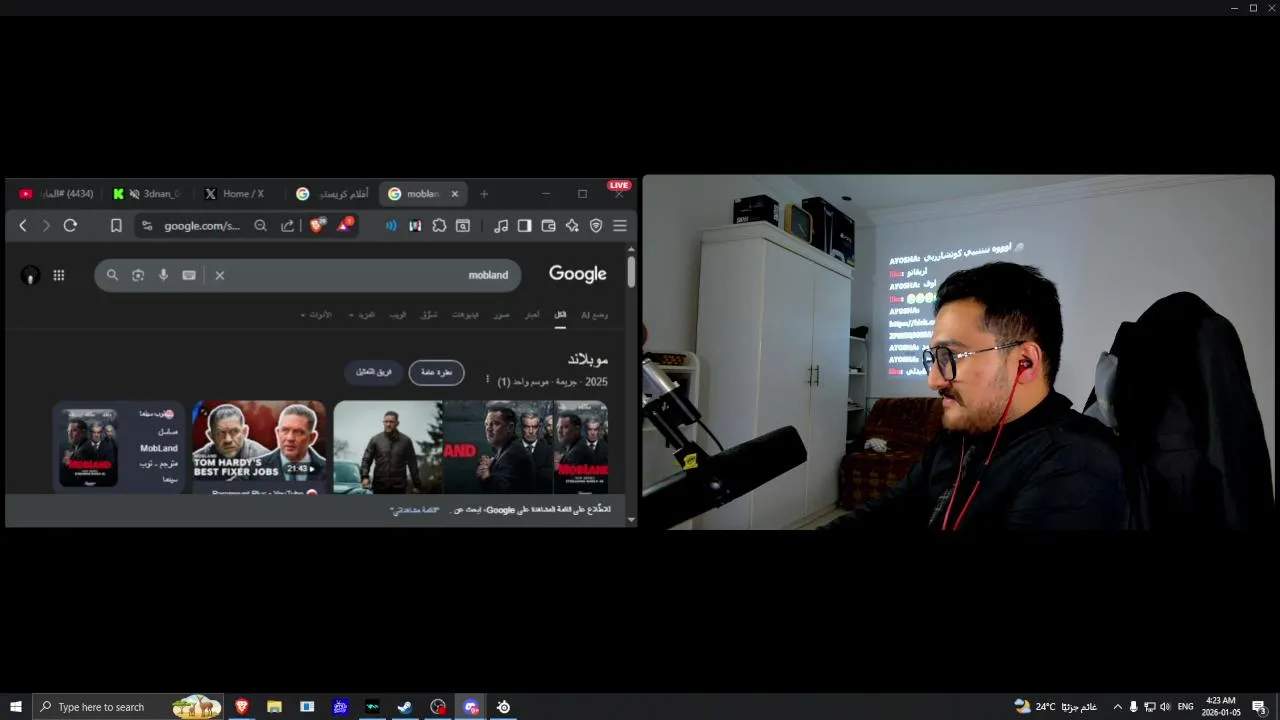Screen dimensions: 1280x720
Task: Open the MobLand red poster image
Action: [581, 447]
